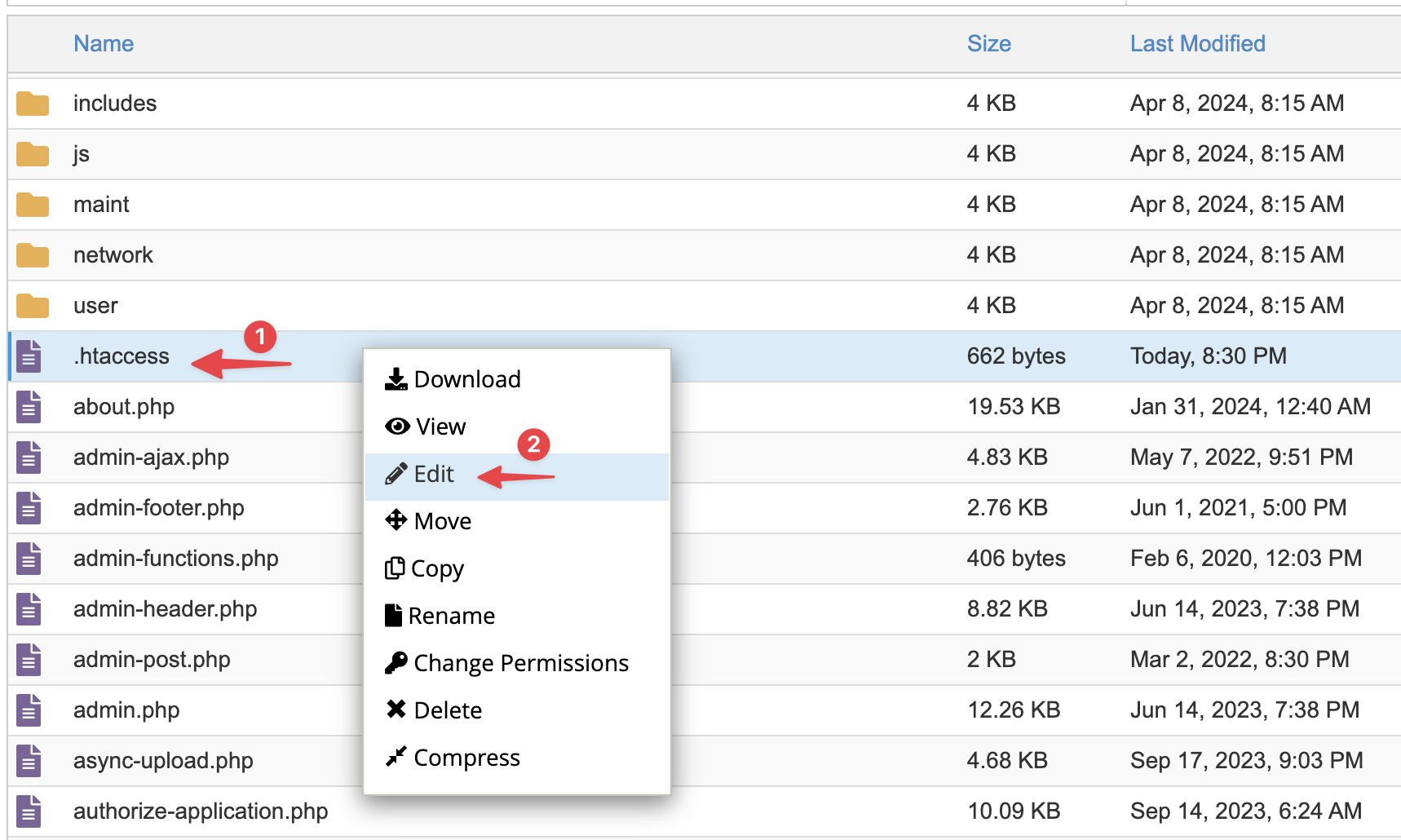Click the Today, 8:30 PM modified date
The height and width of the screenshot is (840, 1401).
(x=1209, y=356)
